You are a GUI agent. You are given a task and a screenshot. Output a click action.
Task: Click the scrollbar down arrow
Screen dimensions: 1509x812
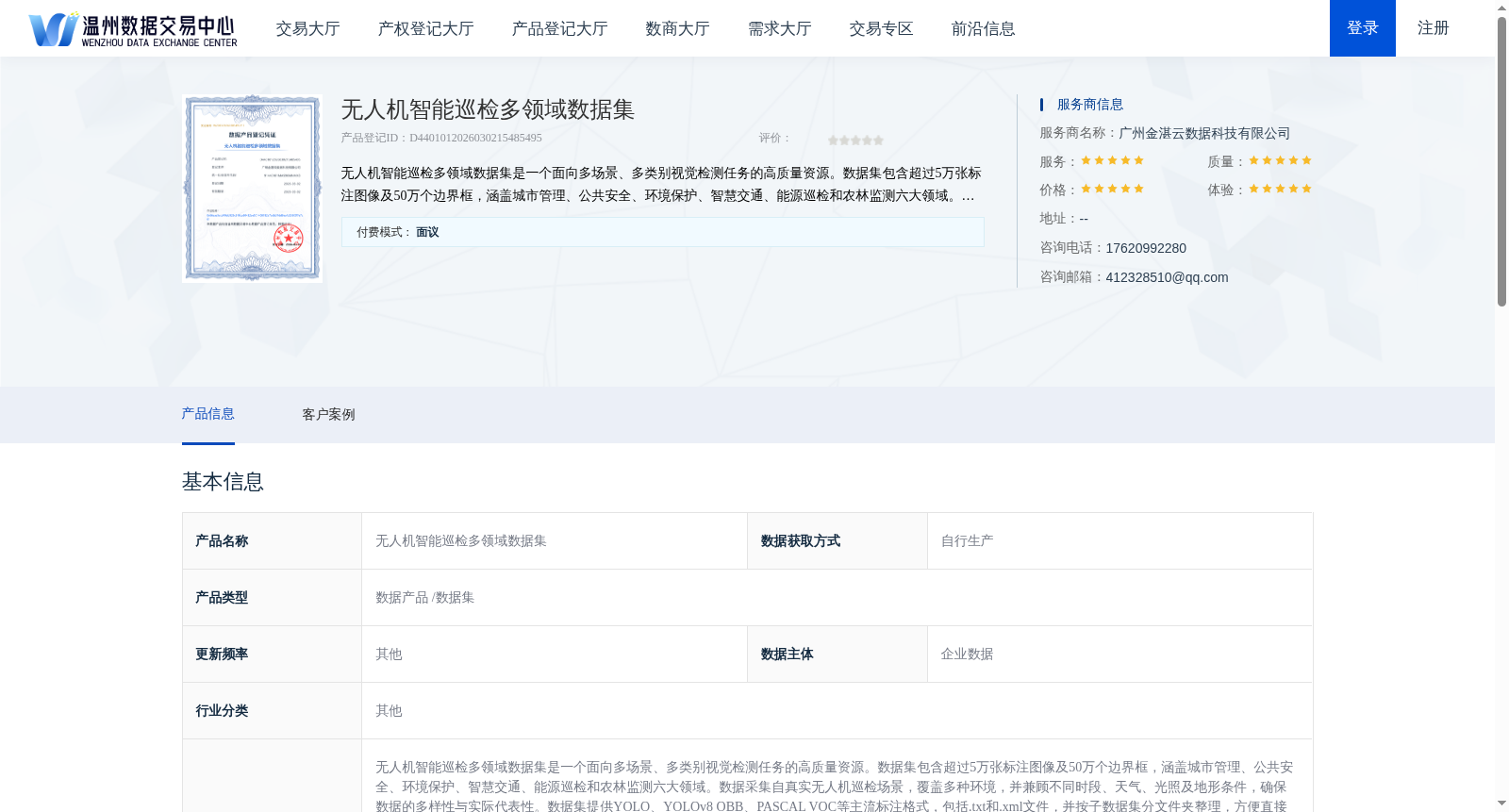pos(1501,804)
